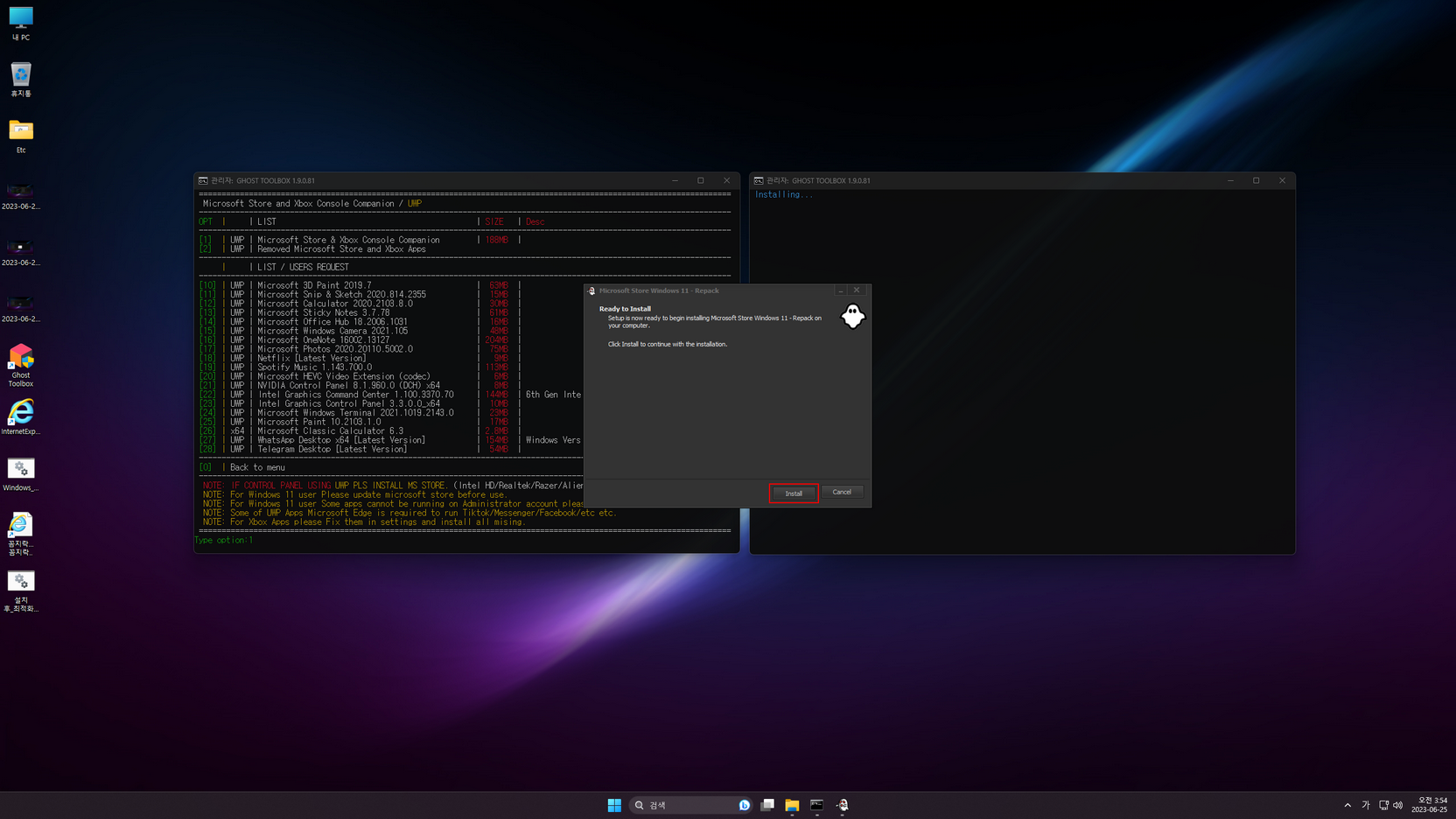Open the 내 PC desktop icon
1456x819 pixels.
21,24
